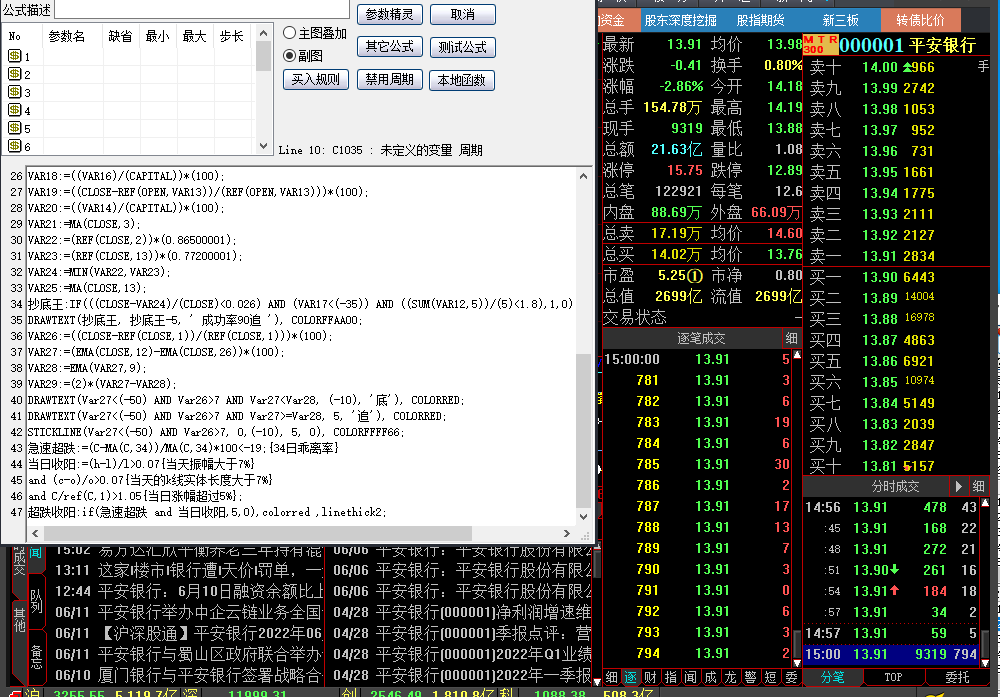Click the parameter icon in row 4

tap(15, 110)
